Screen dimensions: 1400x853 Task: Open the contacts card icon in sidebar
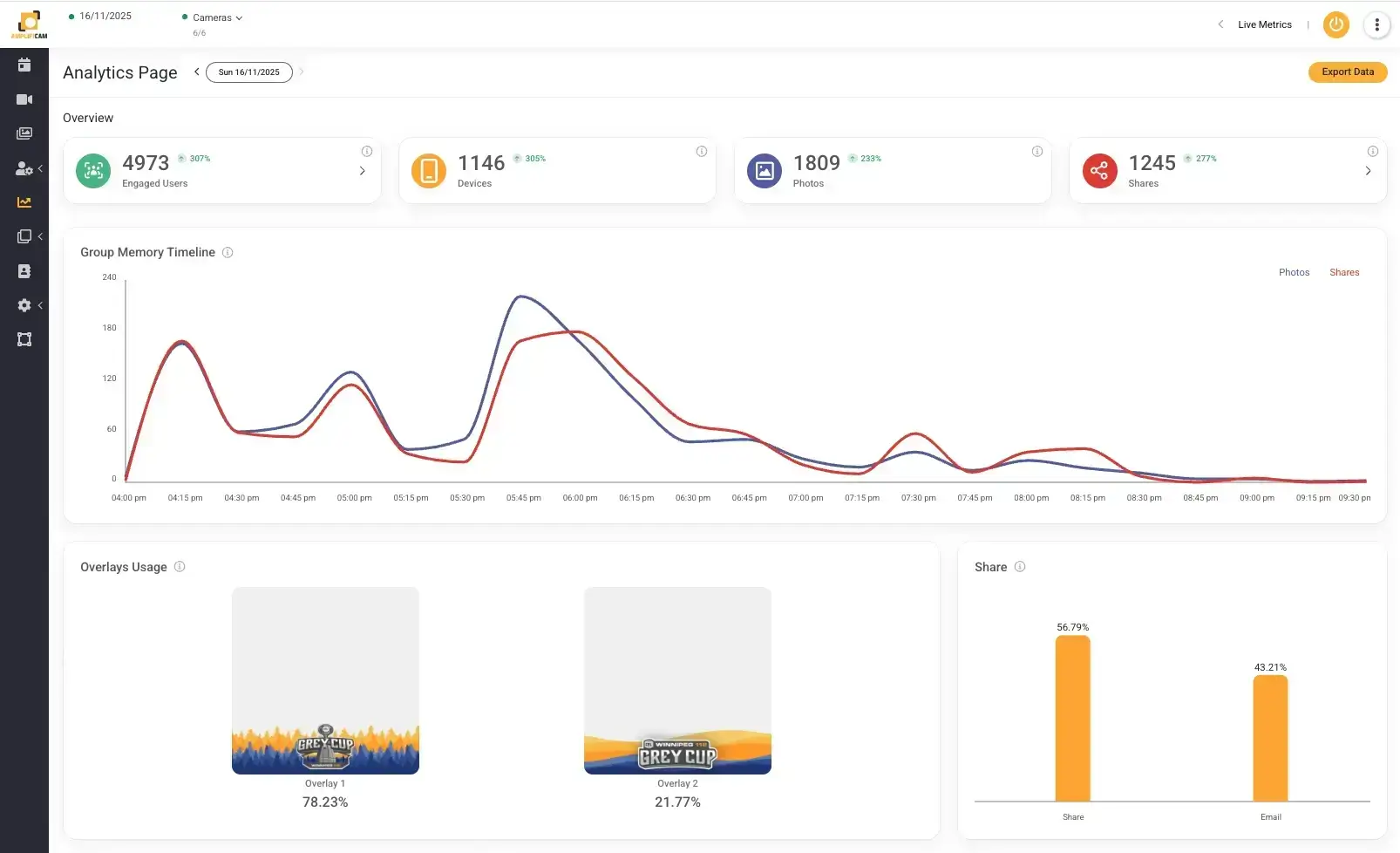coord(24,270)
